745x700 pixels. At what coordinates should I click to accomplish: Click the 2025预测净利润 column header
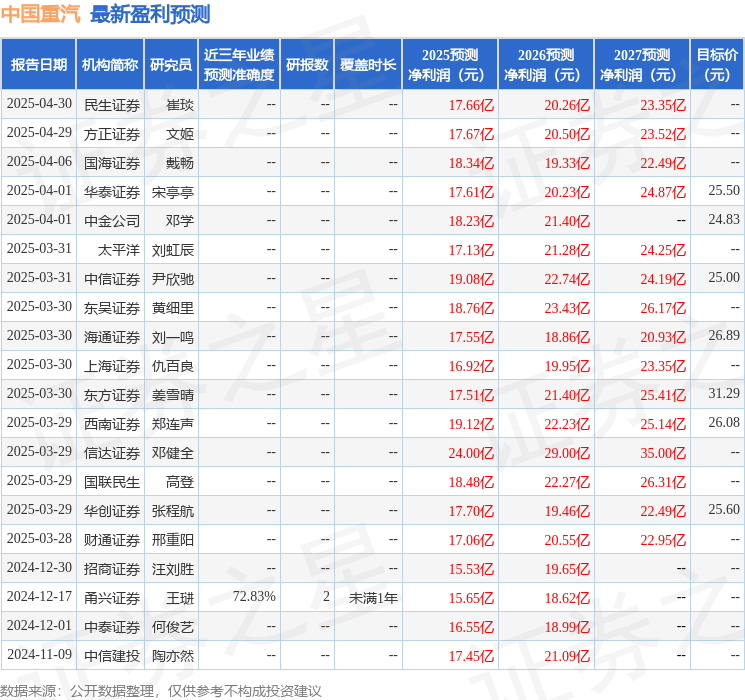tap(450, 65)
